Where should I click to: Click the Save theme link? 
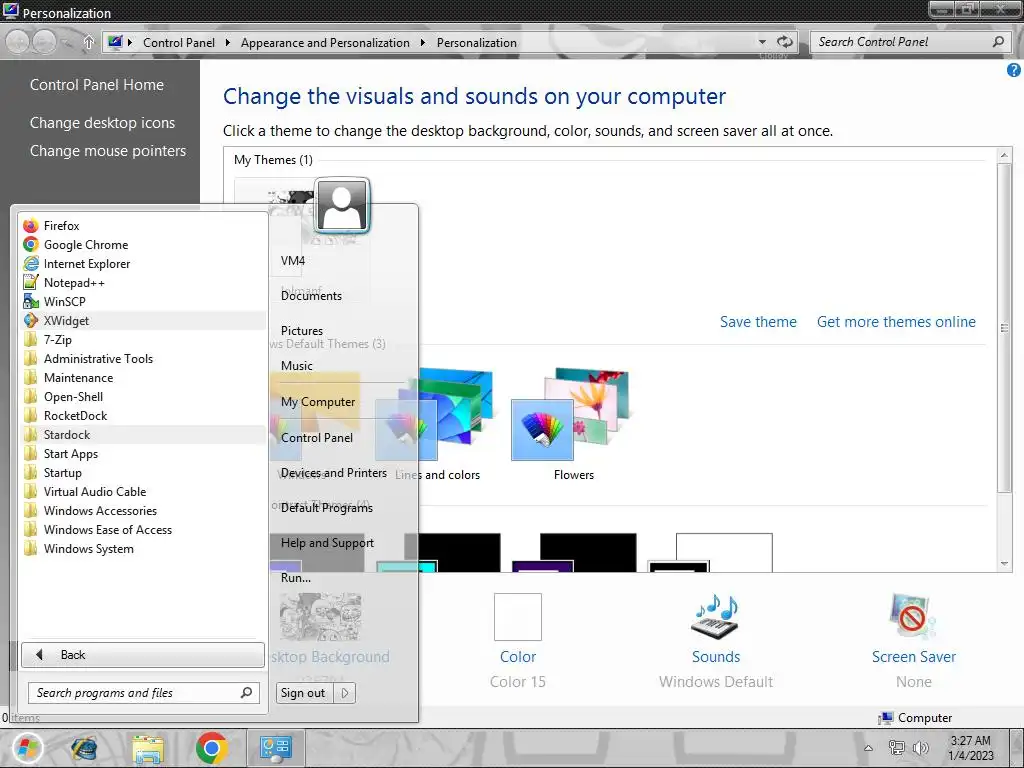tap(758, 322)
